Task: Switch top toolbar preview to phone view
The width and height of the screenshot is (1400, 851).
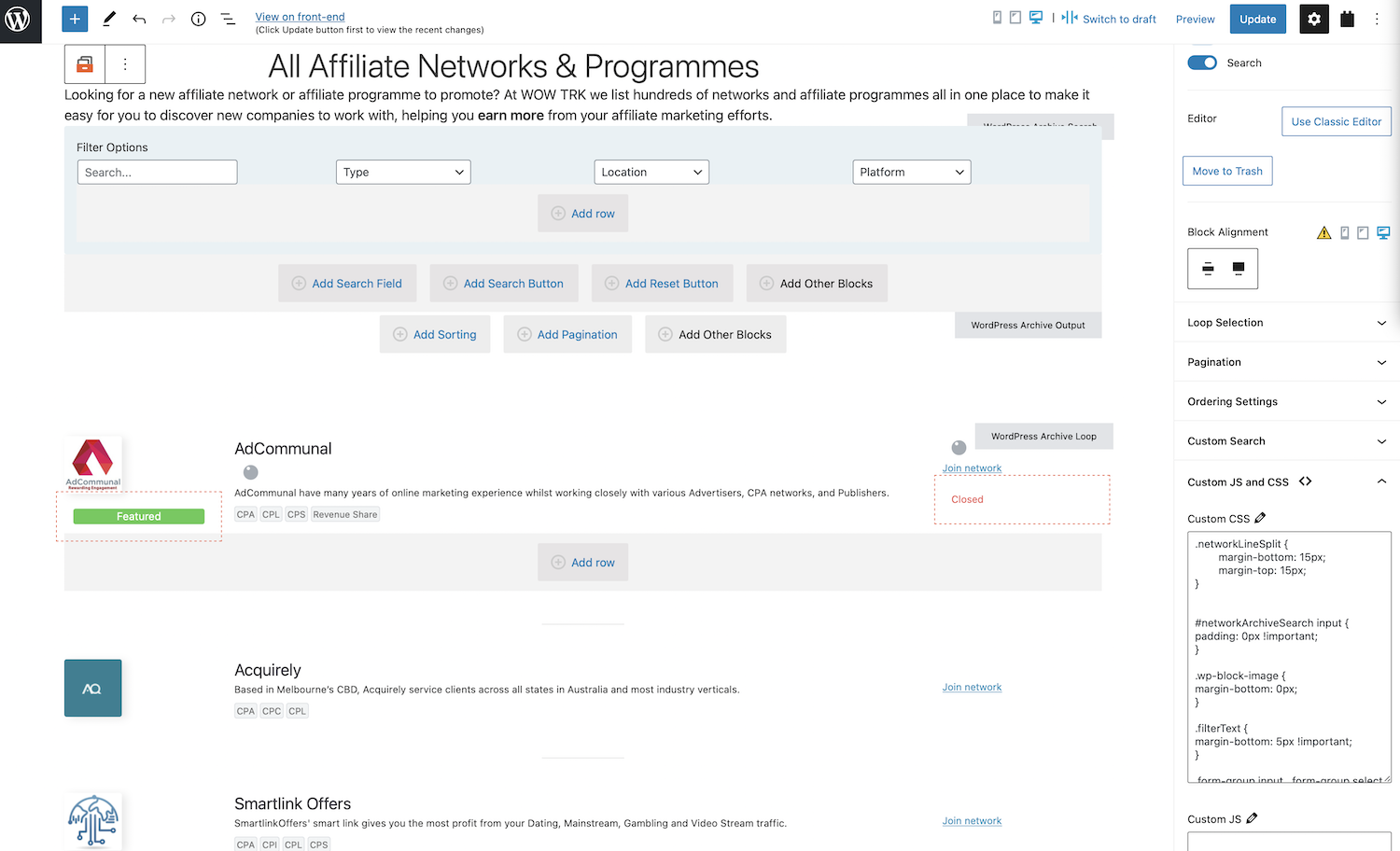Action: click(x=997, y=18)
